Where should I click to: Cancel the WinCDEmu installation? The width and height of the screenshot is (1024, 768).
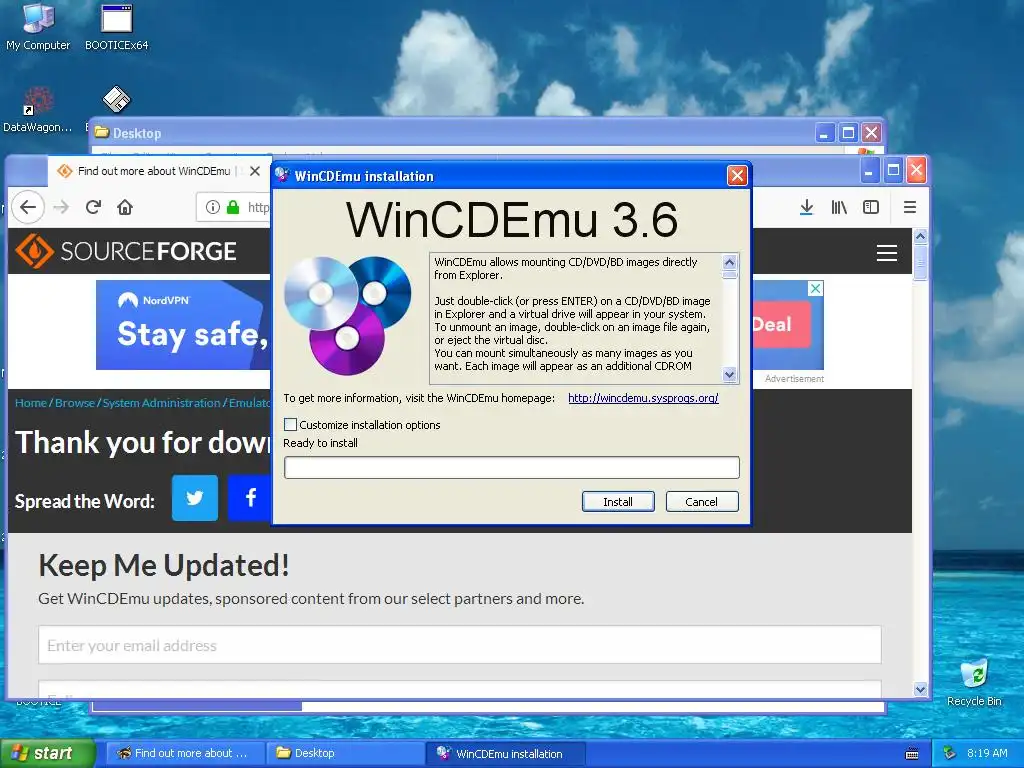coord(701,502)
